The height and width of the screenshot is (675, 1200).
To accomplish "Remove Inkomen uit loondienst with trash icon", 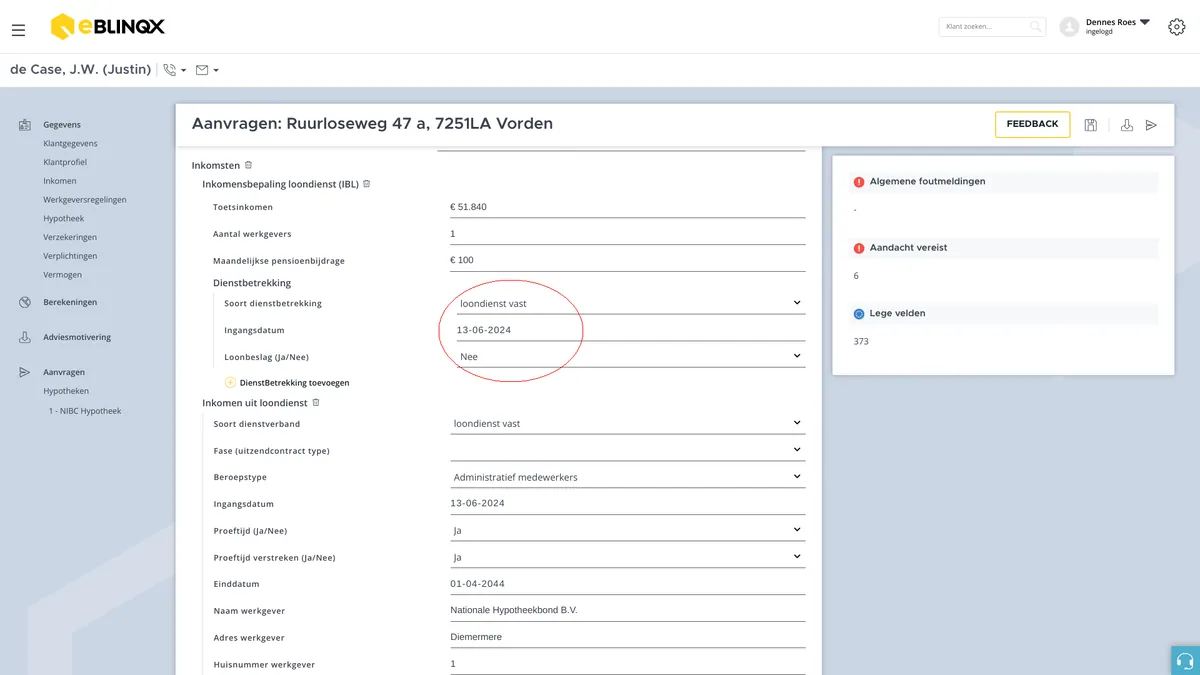I will pos(316,403).
